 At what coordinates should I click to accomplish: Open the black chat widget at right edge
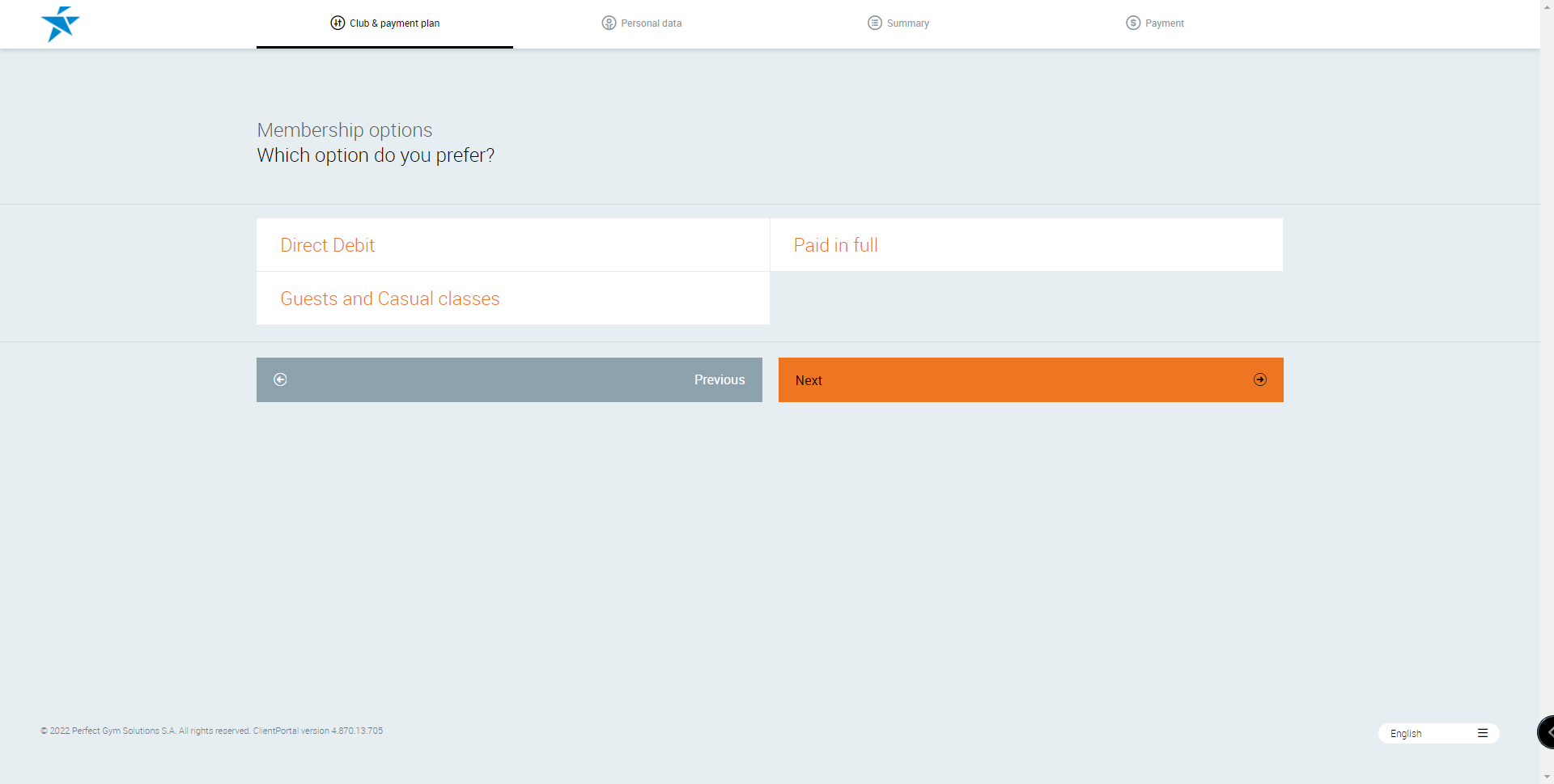(x=1546, y=732)
